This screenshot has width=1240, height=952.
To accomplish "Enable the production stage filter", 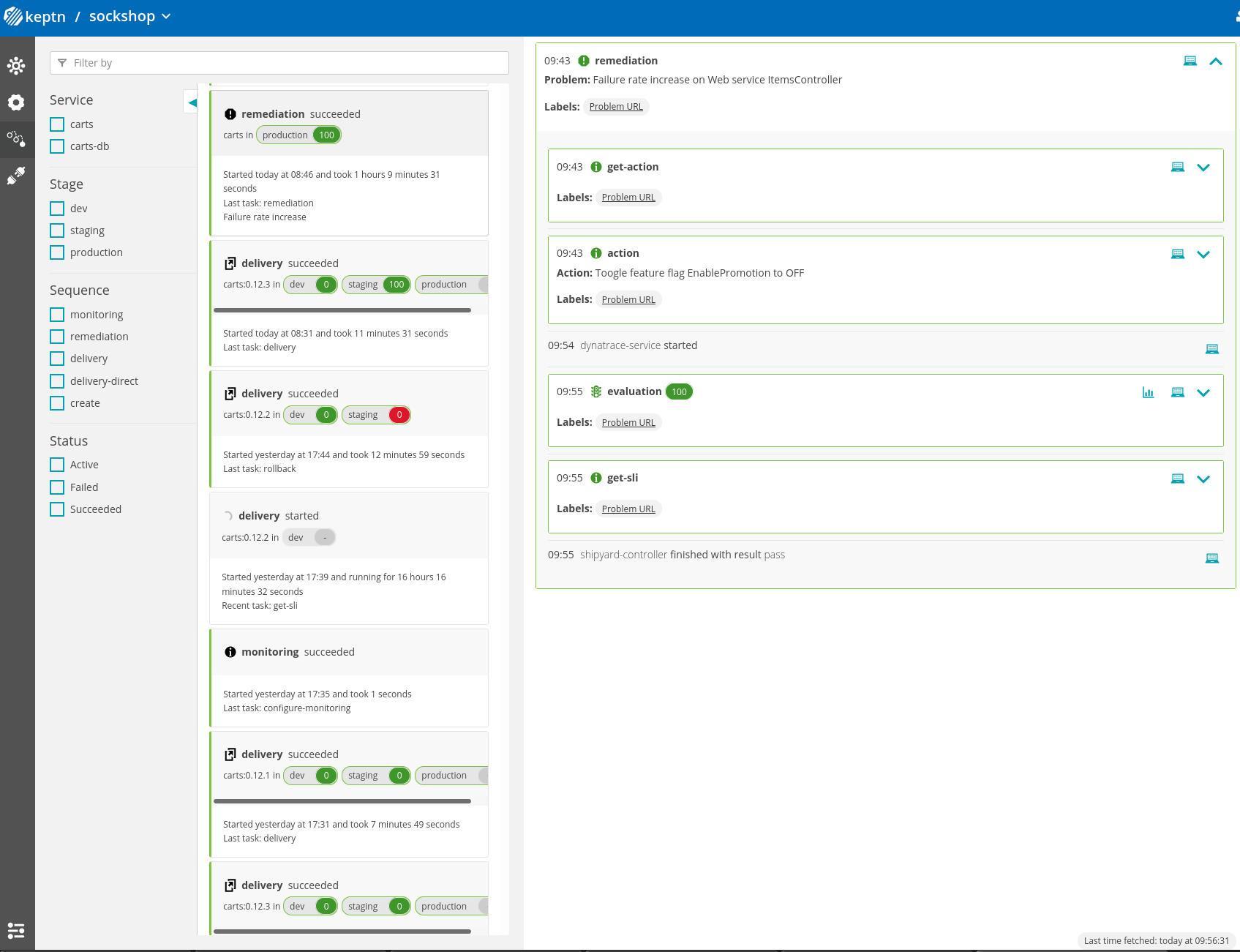I will [57, 252].
